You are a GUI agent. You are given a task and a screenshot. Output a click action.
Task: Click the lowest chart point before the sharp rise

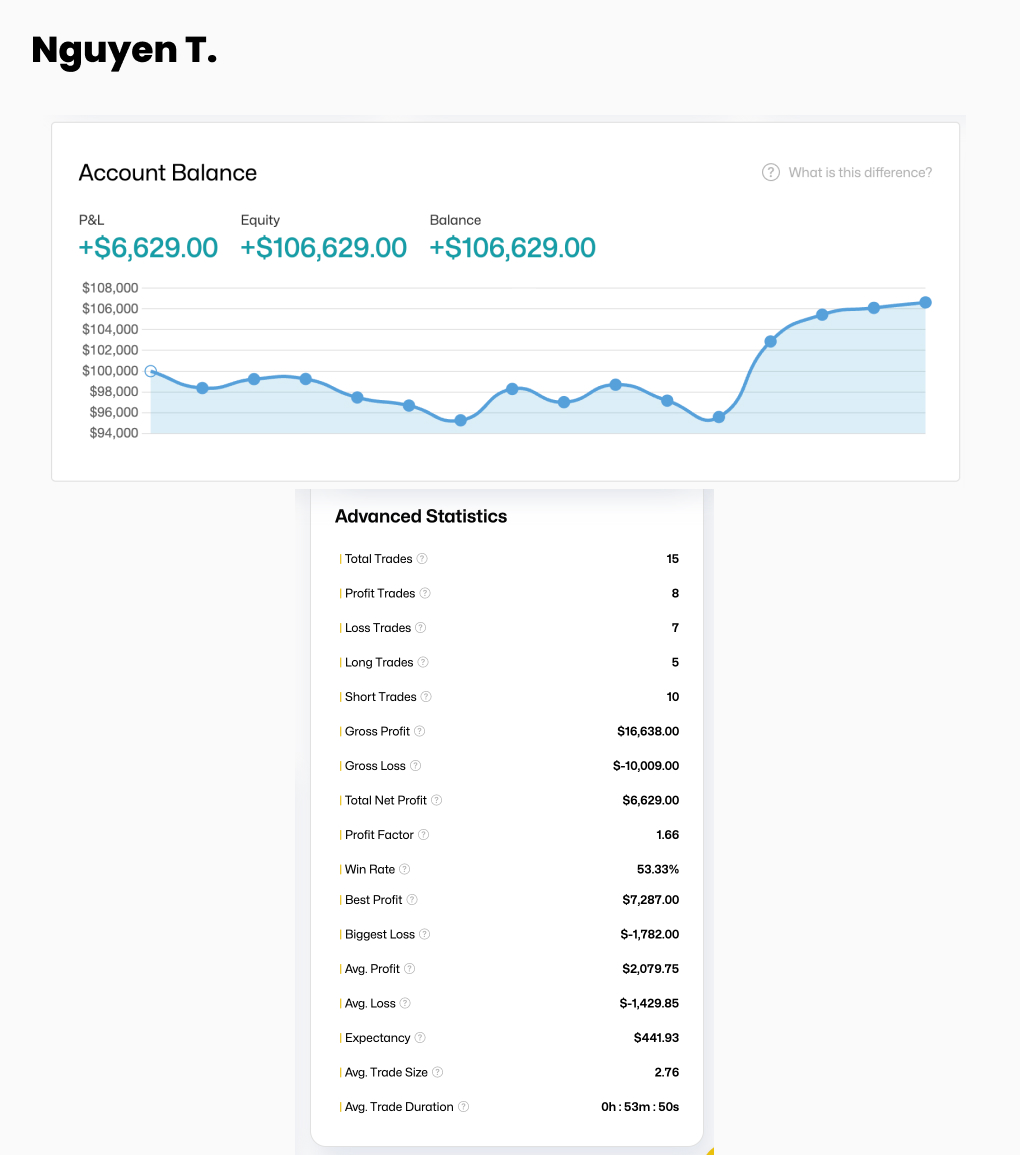(x=718, y=417)
